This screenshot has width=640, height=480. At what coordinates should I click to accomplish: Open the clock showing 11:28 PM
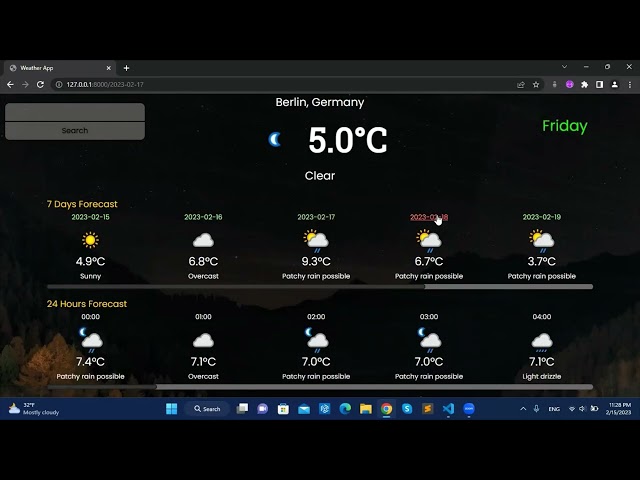pyautogui.click(x=620, y=409)
